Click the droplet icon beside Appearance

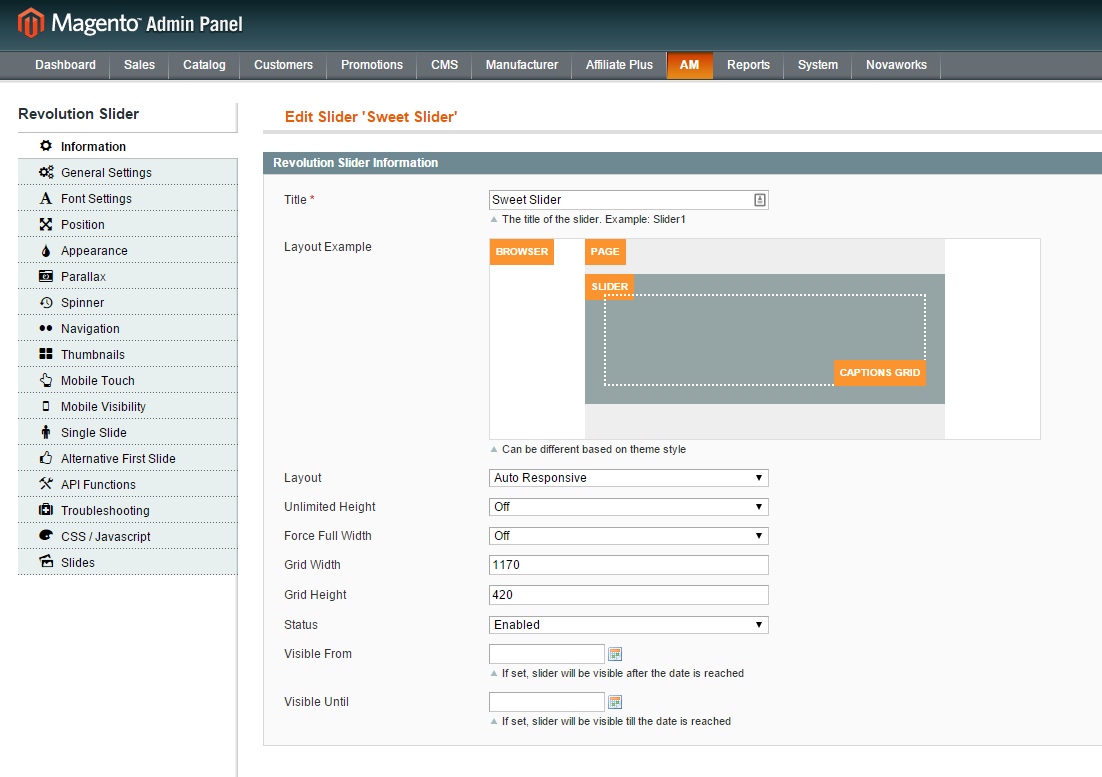coord(46,250)
